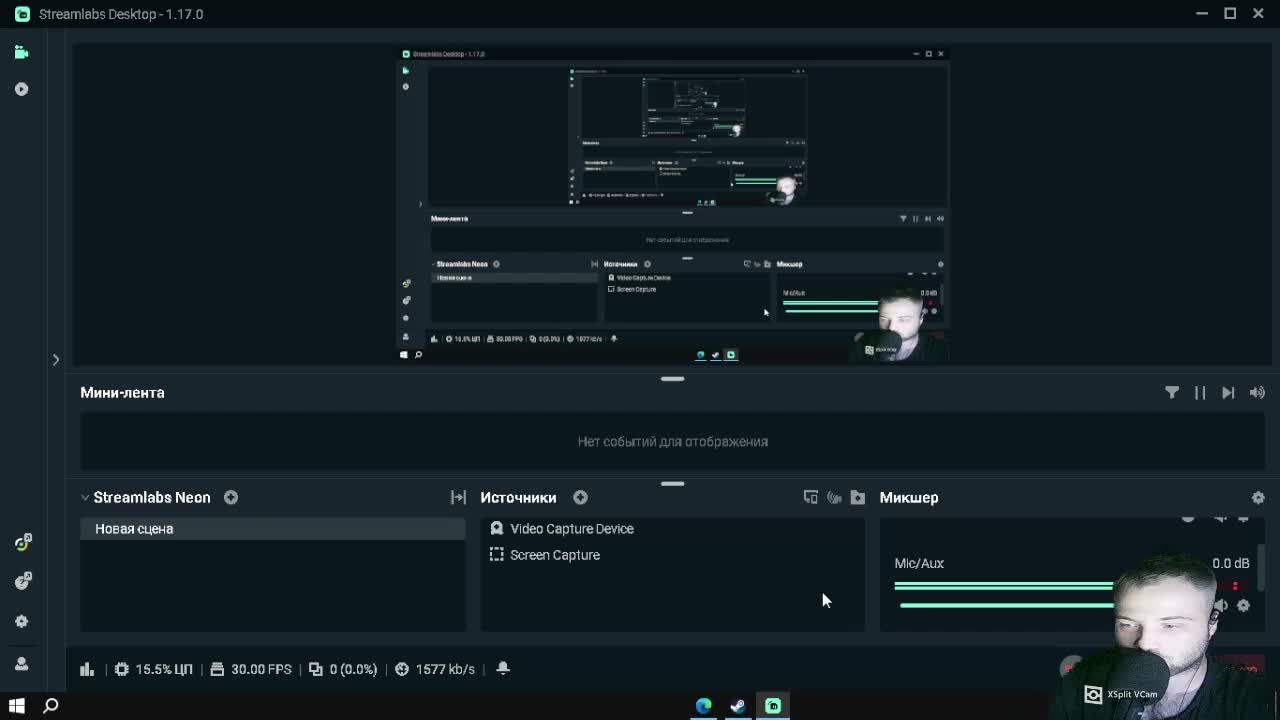Image resolution: width=1280 pixels, height=720 pixels.
Task: Expand the Streamlabs Neon scene collection dropdown
Action: coord(85,497)
